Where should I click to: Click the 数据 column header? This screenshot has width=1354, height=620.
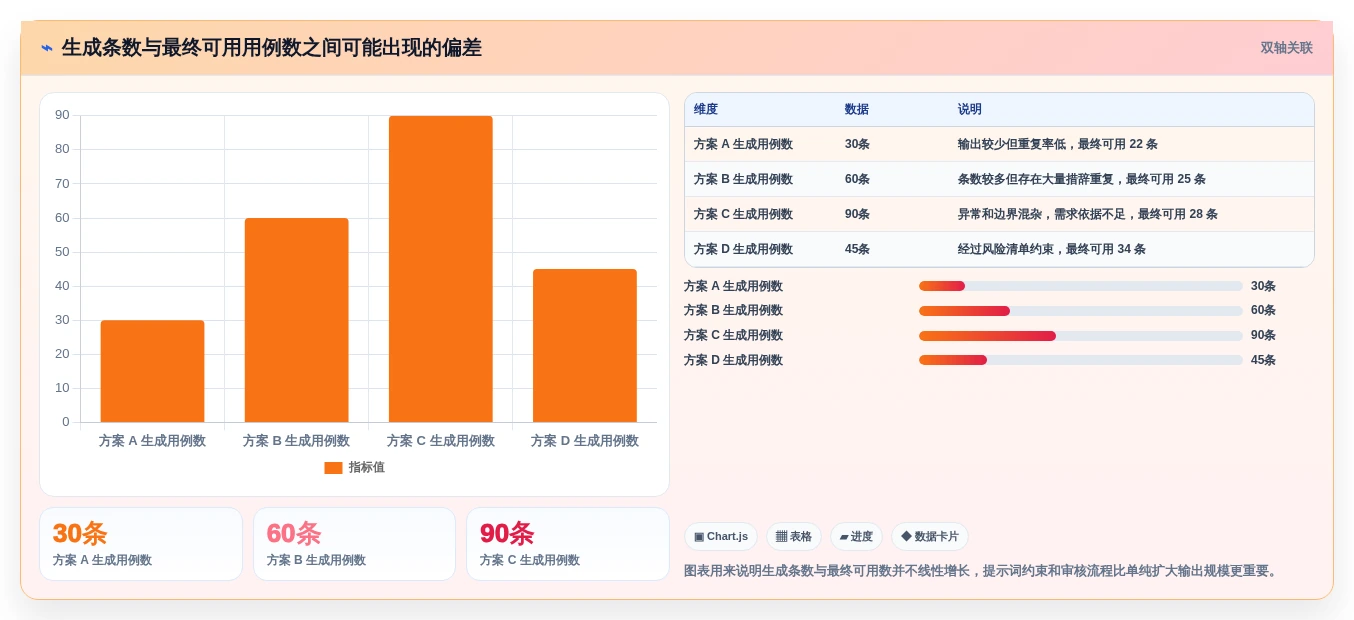click(857, 110)
